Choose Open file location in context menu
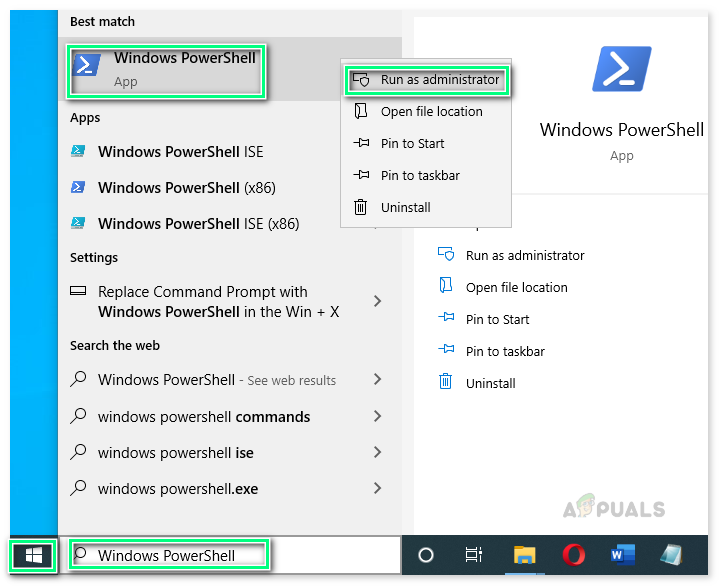 (x=426, y=111)
